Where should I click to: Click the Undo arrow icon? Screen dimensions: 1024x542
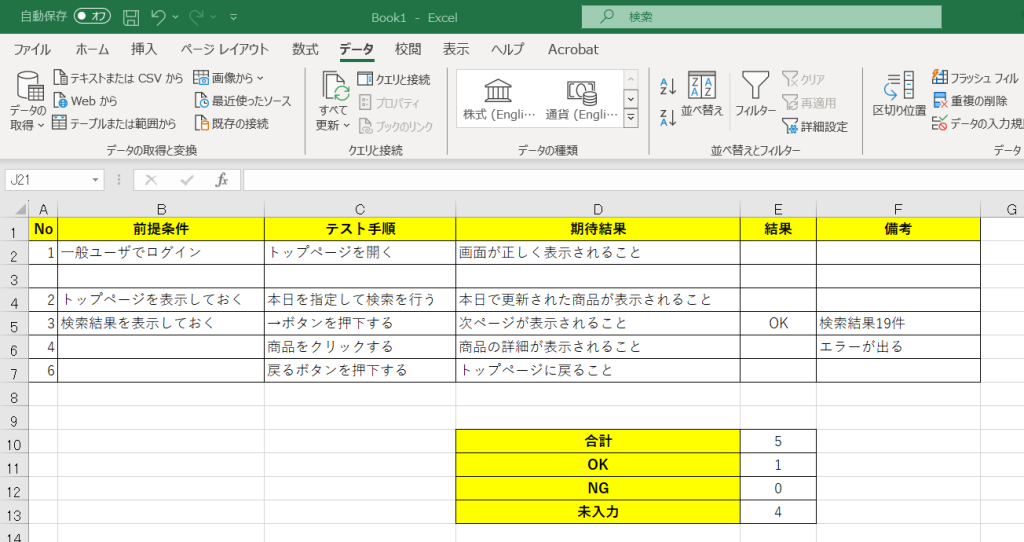point(158,17)
